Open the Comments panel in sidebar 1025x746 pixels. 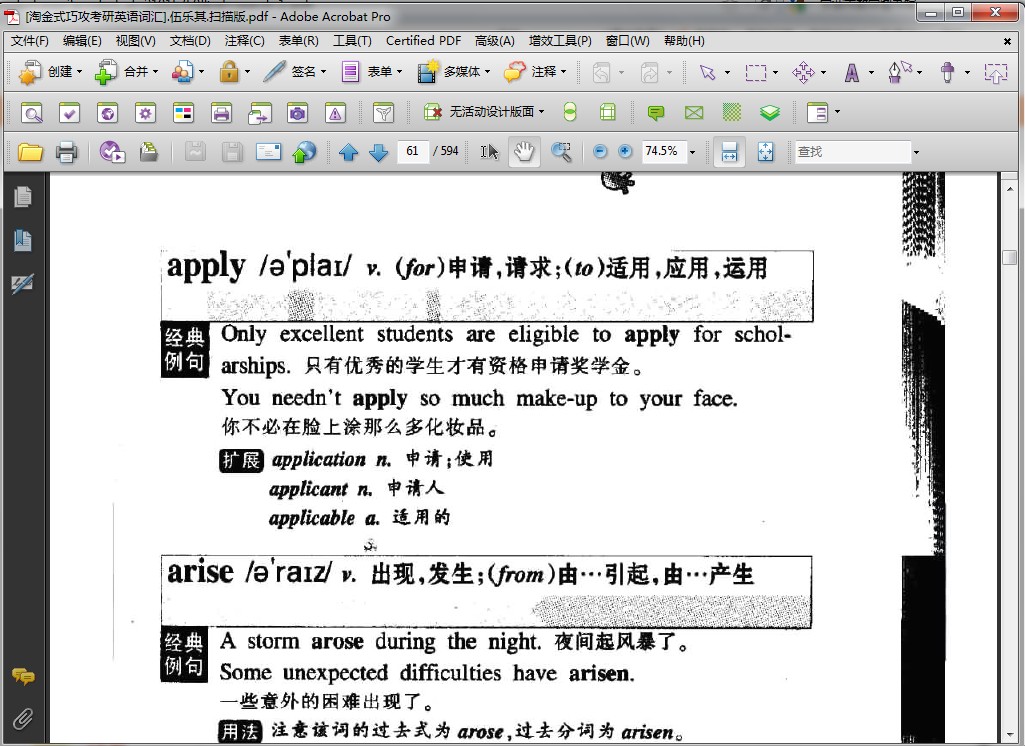click(x=23, y=676)
